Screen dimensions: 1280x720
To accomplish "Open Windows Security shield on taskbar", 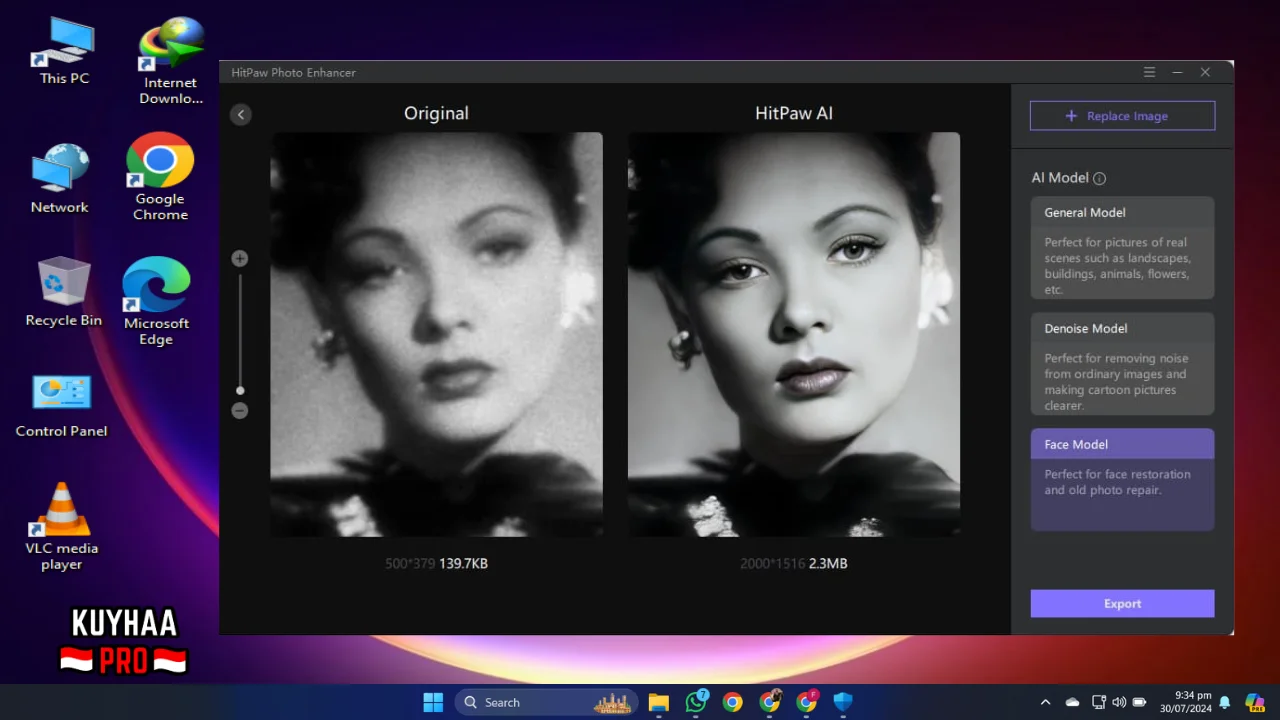I will (x=843, y=702).
